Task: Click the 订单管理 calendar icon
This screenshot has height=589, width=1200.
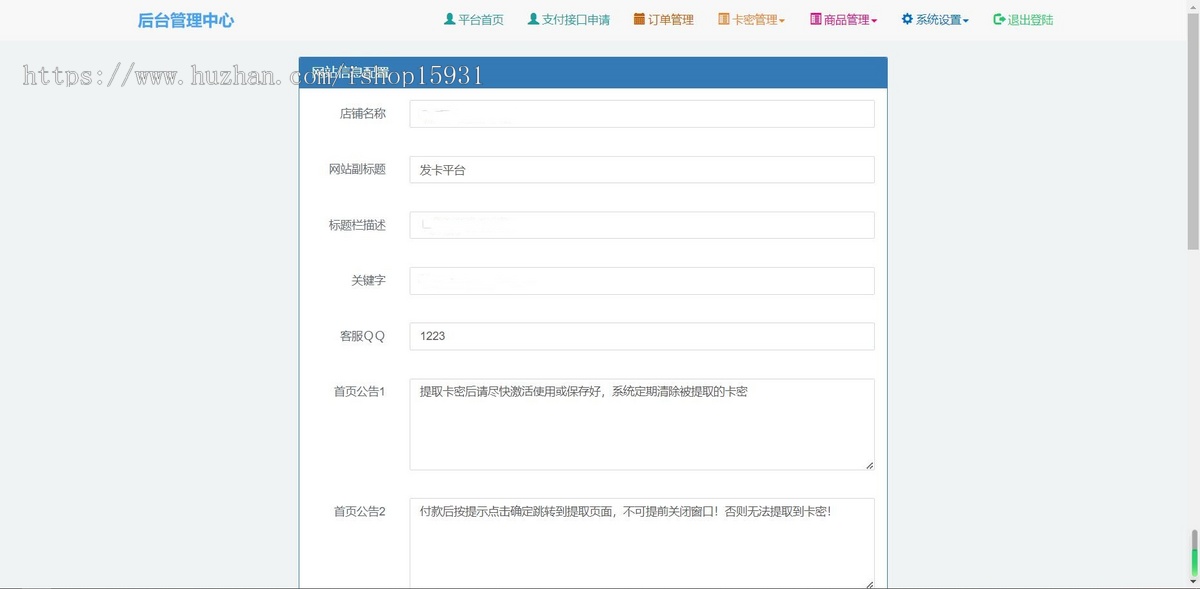Action: point(639,19)
